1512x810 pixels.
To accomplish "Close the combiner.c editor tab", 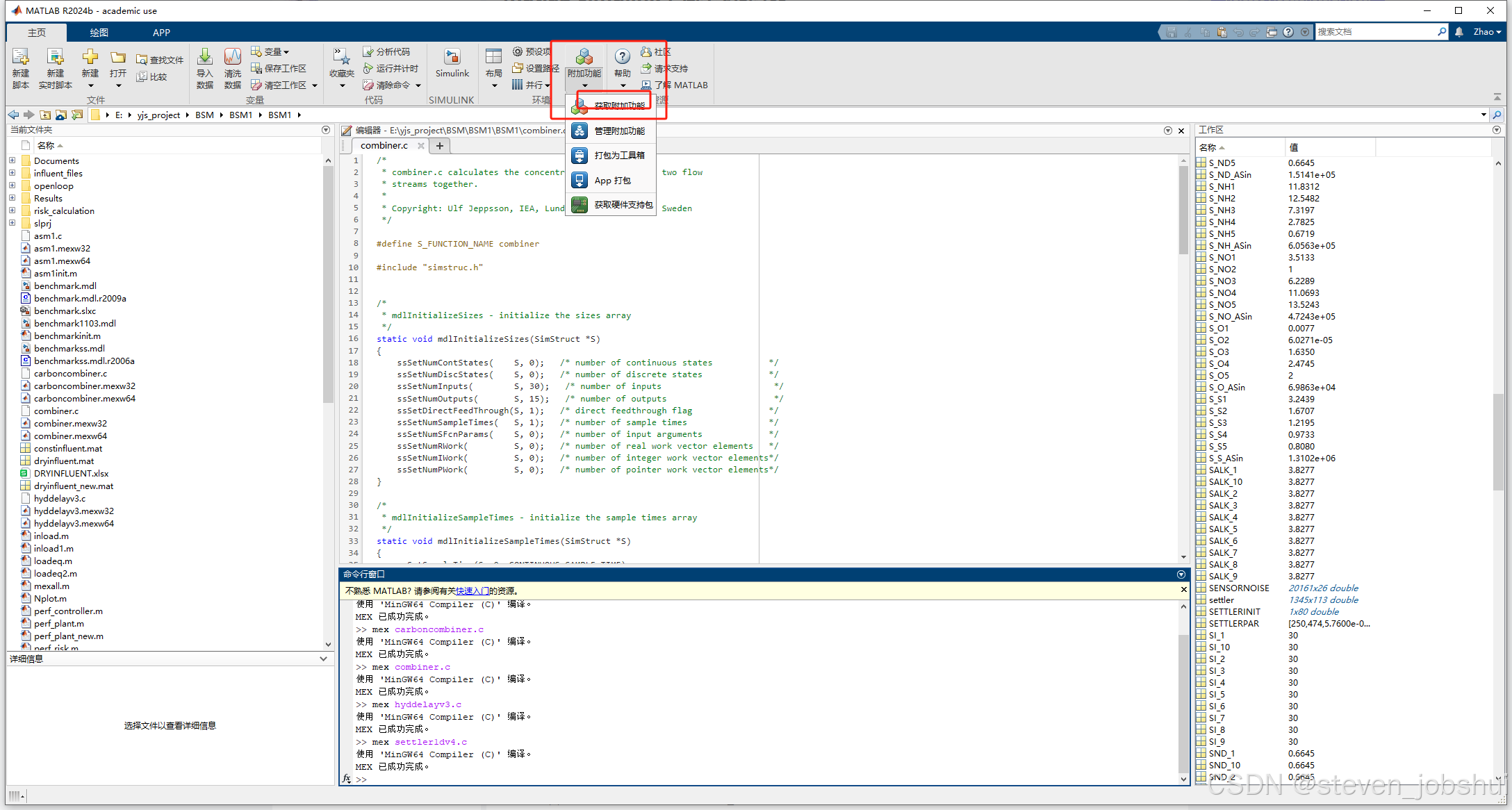I will coord(420,145).
